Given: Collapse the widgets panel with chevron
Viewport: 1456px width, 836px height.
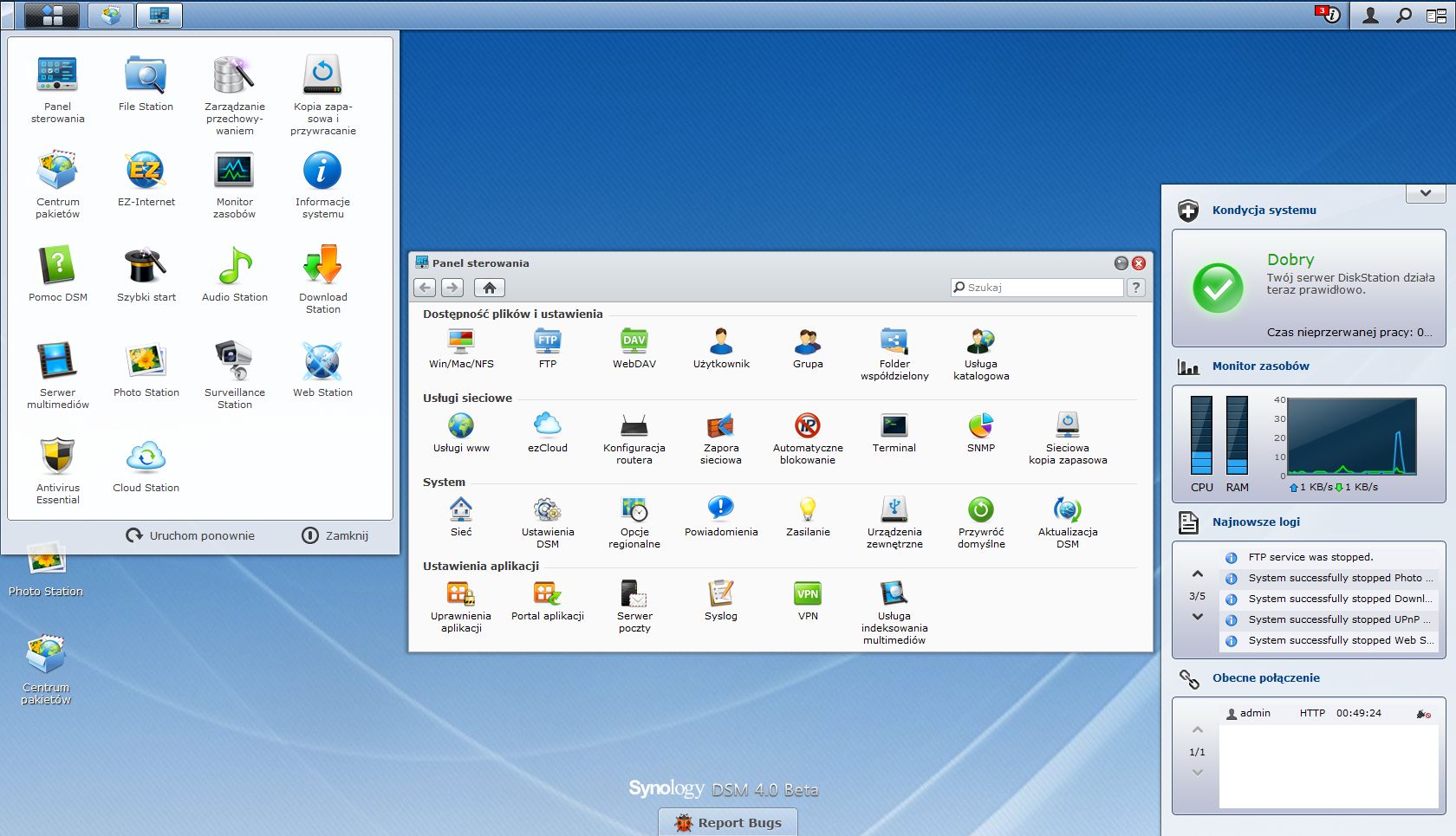Looking at the screenshot, I should click(x=1426, y=193).
